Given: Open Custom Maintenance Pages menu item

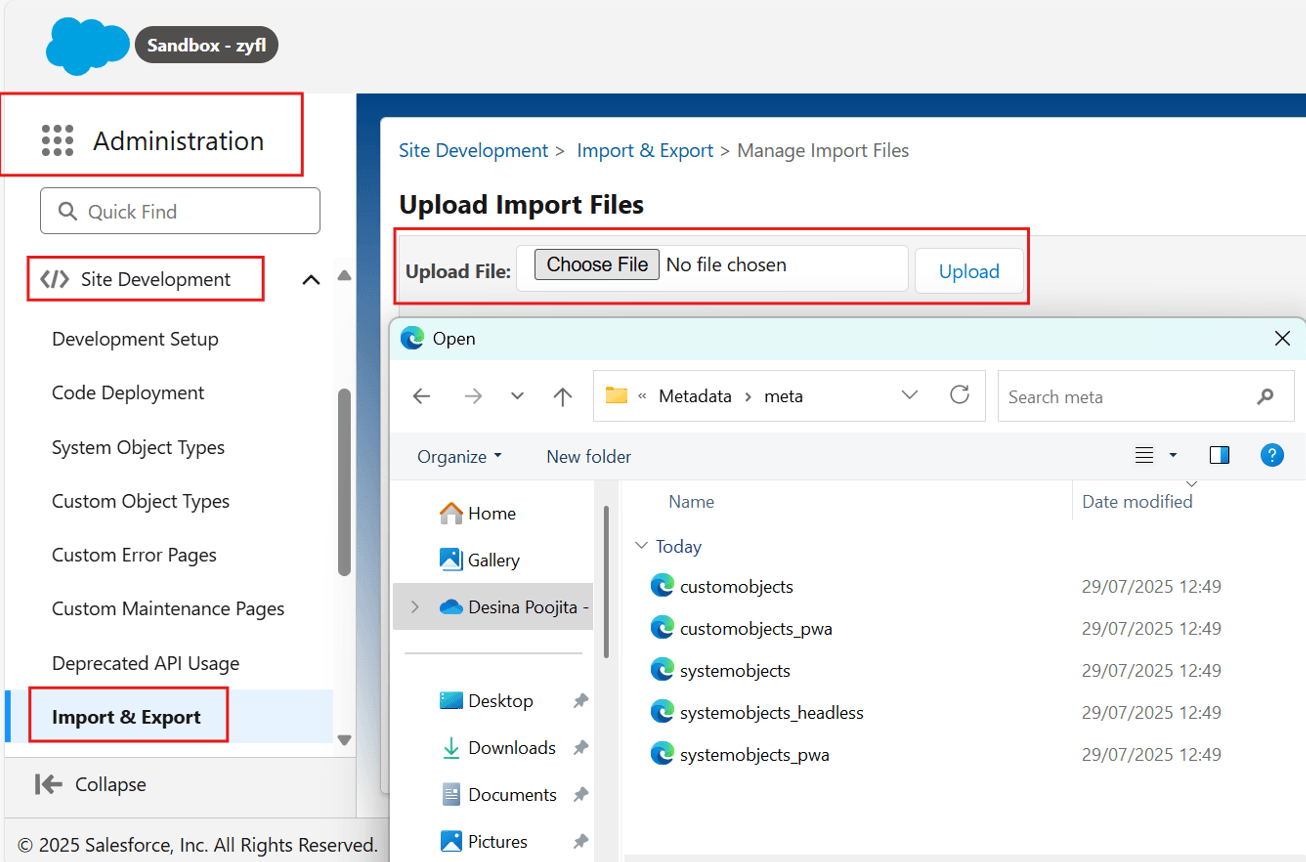Looking at the screenshot, I should pyautogui.click(x=168, y=609).
